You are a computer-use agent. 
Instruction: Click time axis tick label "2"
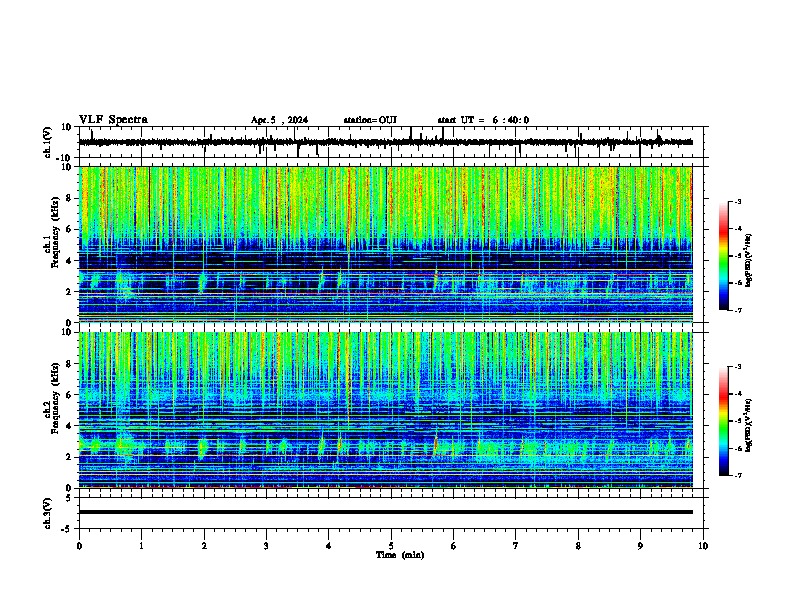204,546
